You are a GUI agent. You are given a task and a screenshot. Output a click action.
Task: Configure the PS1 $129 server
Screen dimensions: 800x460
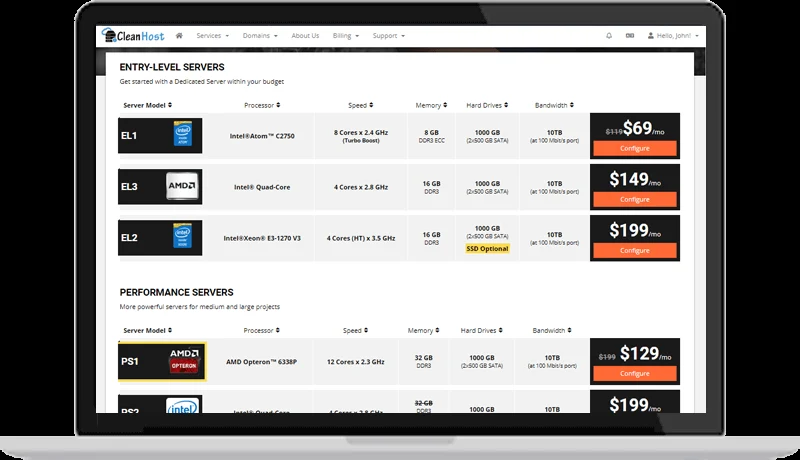point(635,374)
